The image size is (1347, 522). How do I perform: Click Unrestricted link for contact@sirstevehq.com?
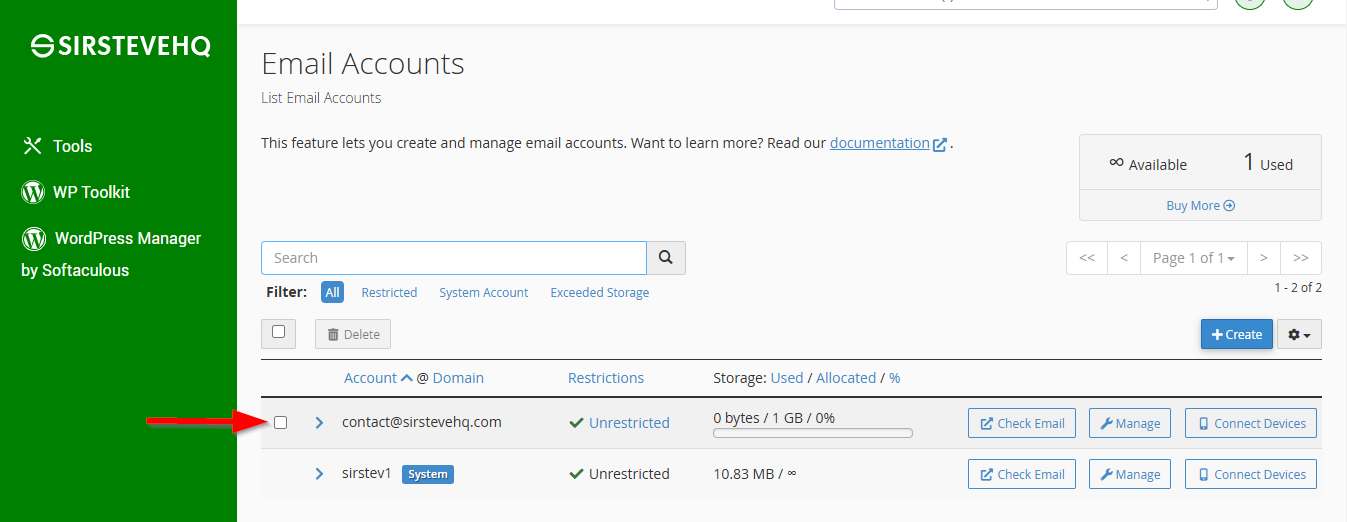(x=629, y=423)
